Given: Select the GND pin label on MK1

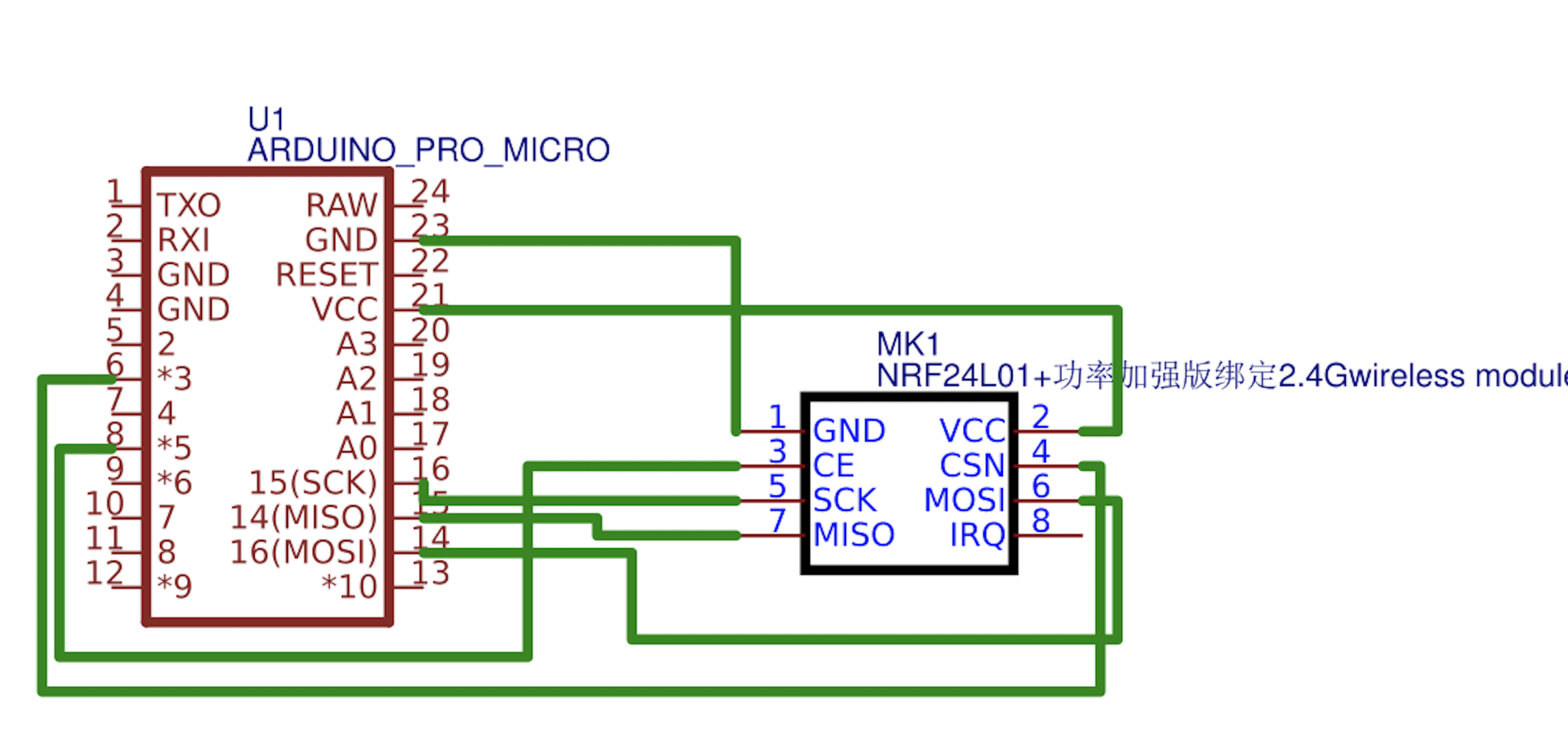Looking at the screenshot, I should (x=849, y=431).
